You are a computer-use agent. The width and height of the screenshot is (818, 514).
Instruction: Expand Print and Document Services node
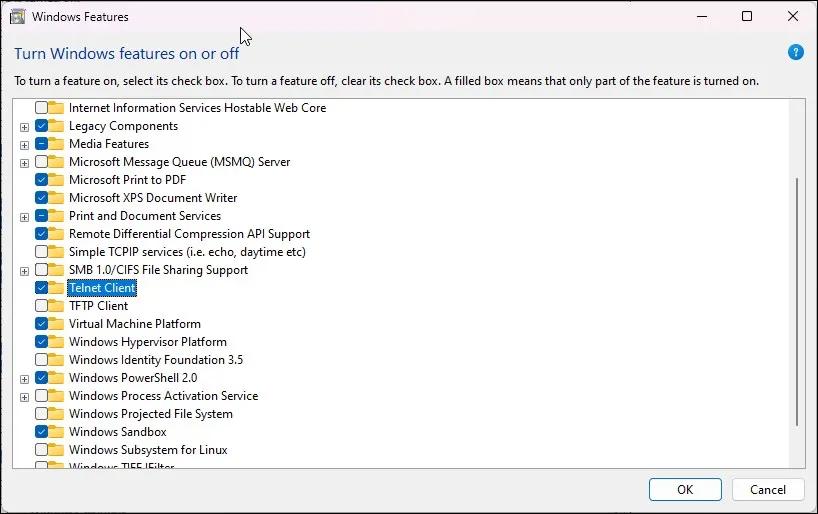click(x=24, y=217)
